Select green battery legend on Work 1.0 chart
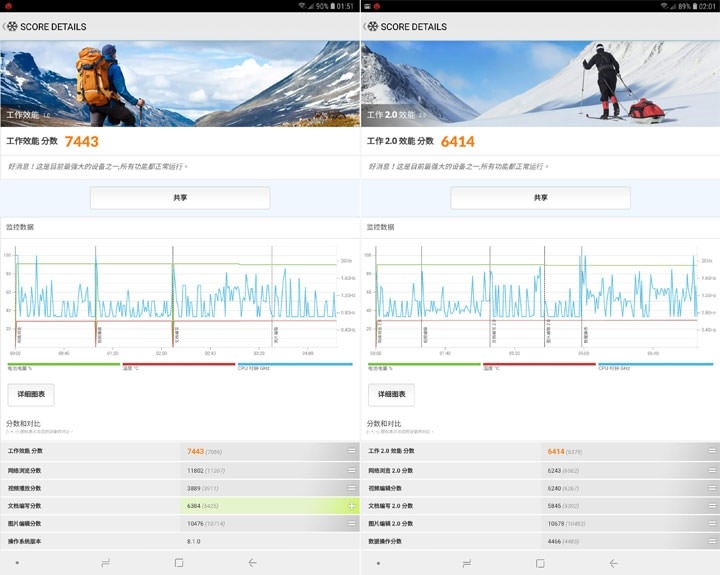Image resolution: width=720 pixels, height=575 pixels. click(63, 366)
